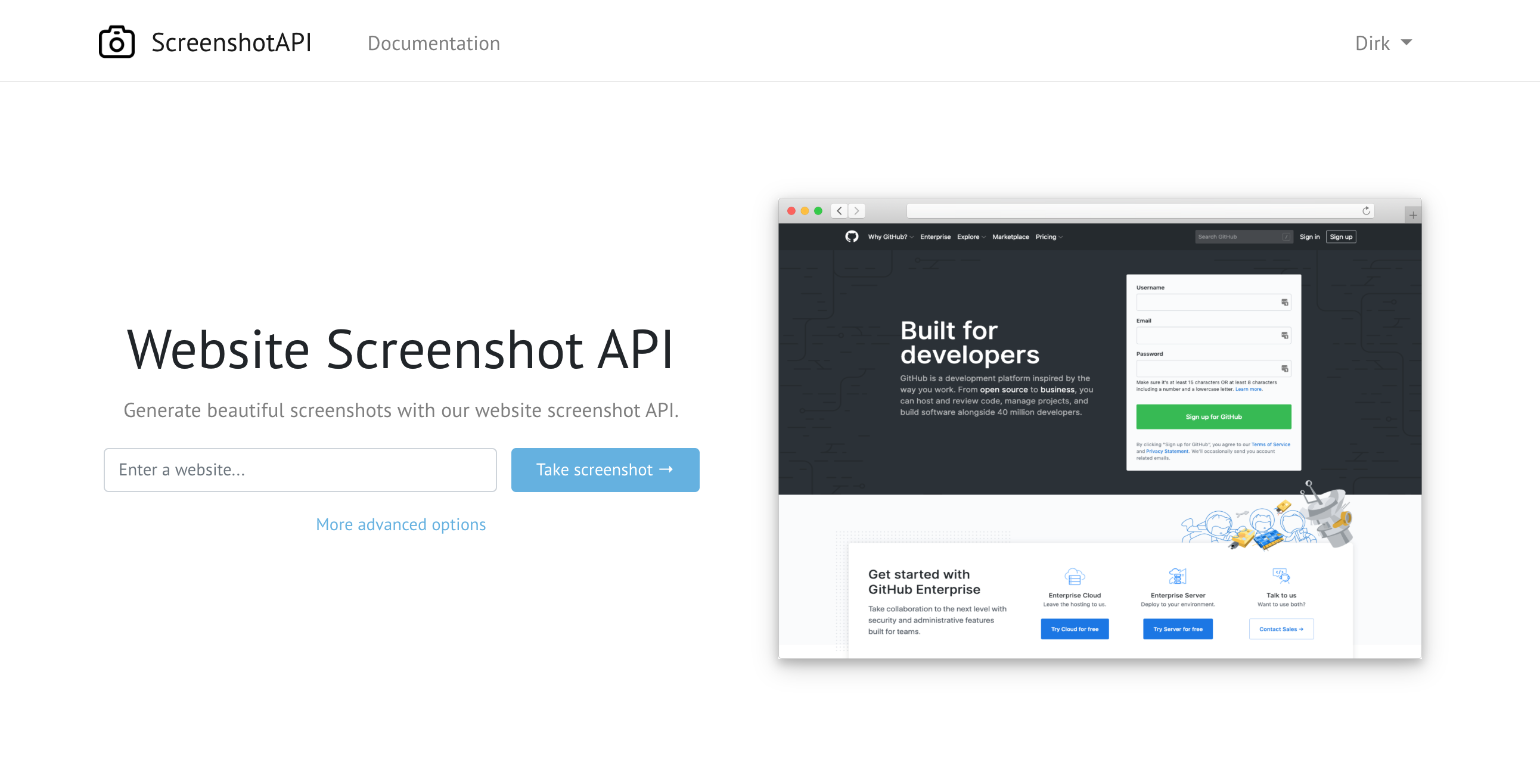Click the browser forward arrow in preview
The width and height of the screenshot is (1540, 784).
click(x=856, y=211)
